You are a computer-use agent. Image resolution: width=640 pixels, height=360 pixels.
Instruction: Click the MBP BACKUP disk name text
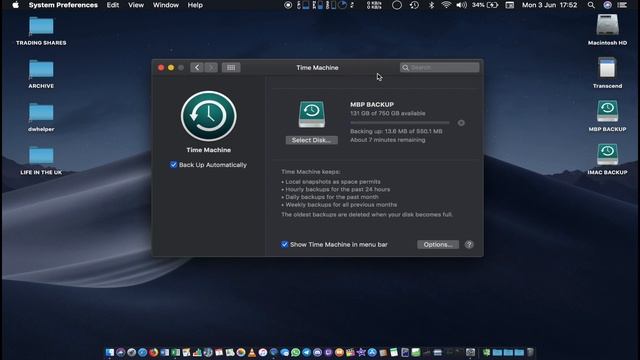pyautogui.click(x=372, y=104)
